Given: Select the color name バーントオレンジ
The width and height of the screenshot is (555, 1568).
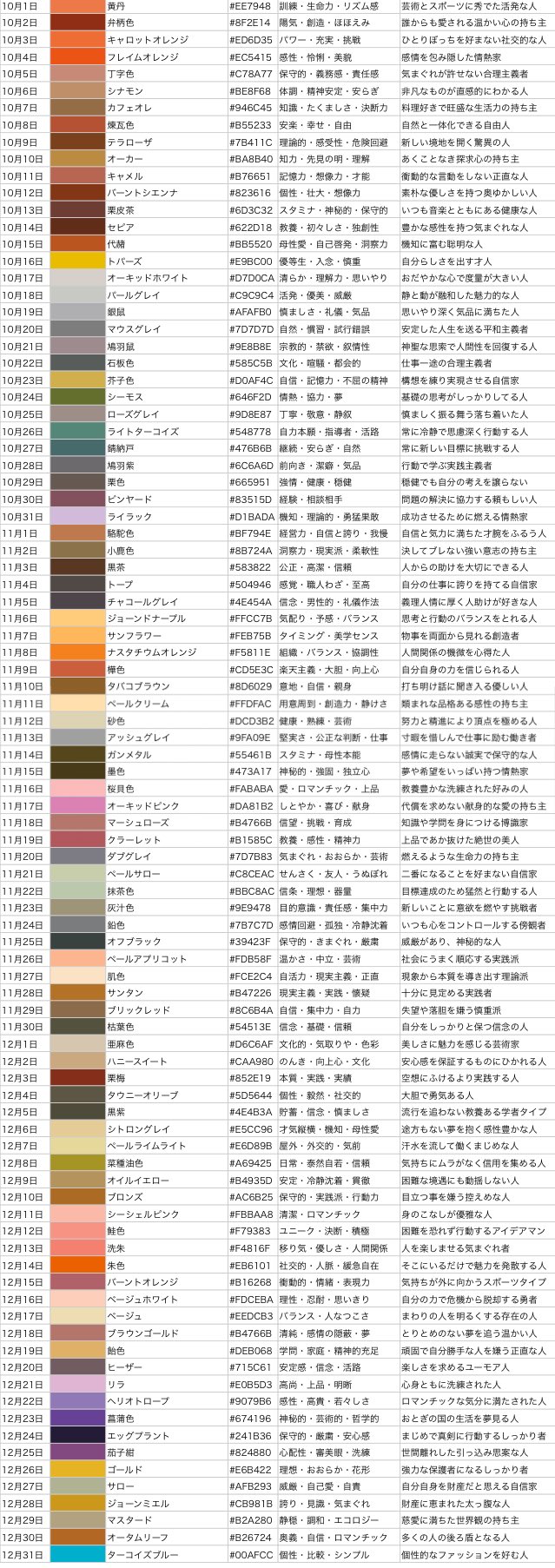Looking at the screenshot, I should (x=142, y=1282).
